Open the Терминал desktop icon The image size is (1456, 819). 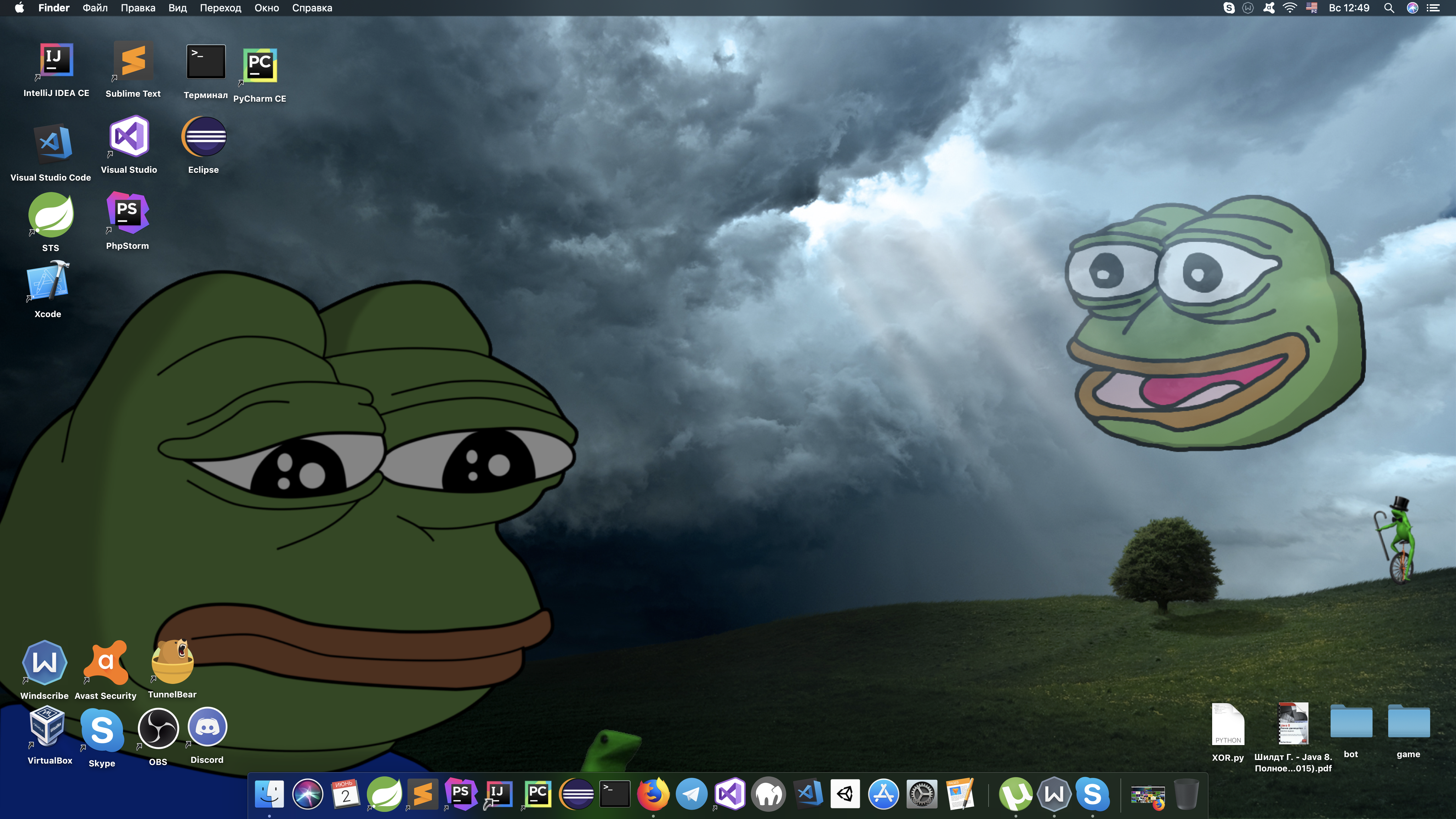[x=206, y=62]
